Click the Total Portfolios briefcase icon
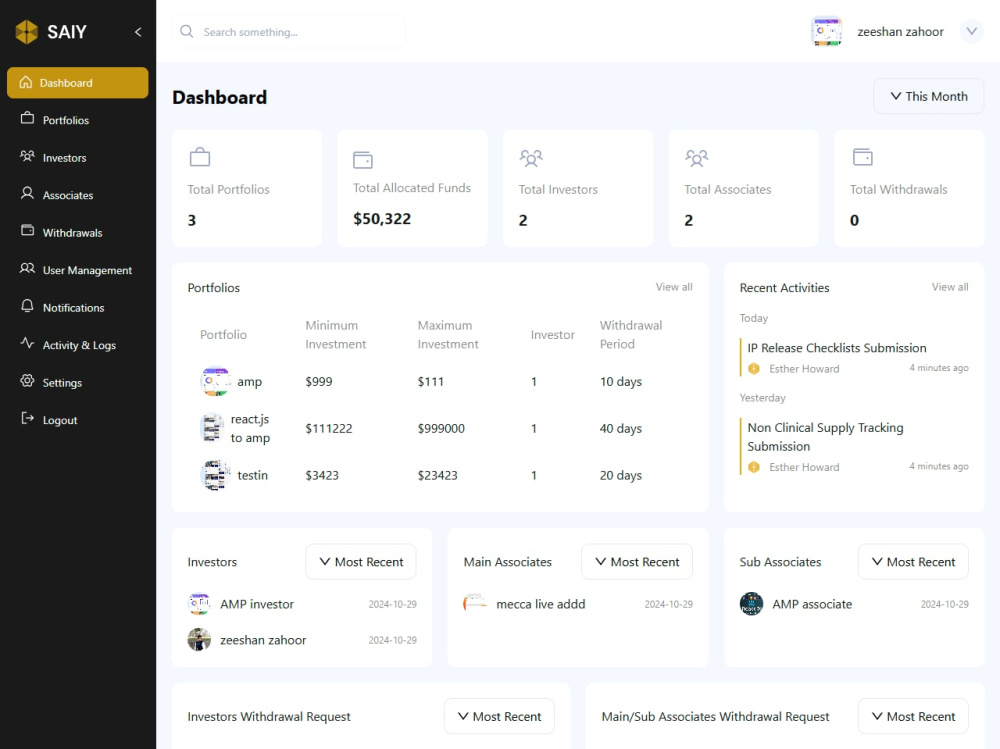 click(x=200, y=157)
